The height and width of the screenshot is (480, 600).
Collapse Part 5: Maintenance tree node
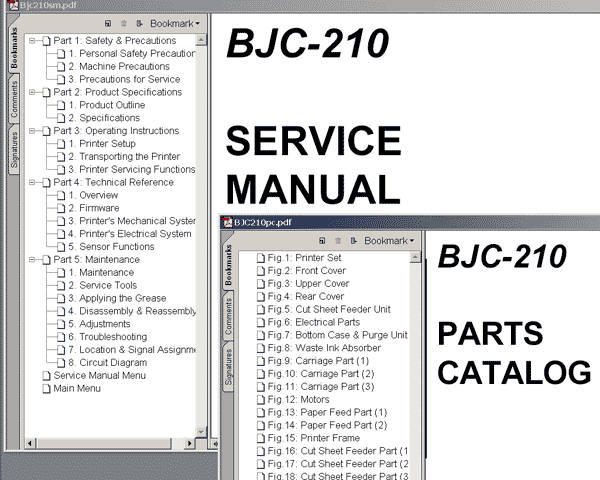(x=32, y=260)
